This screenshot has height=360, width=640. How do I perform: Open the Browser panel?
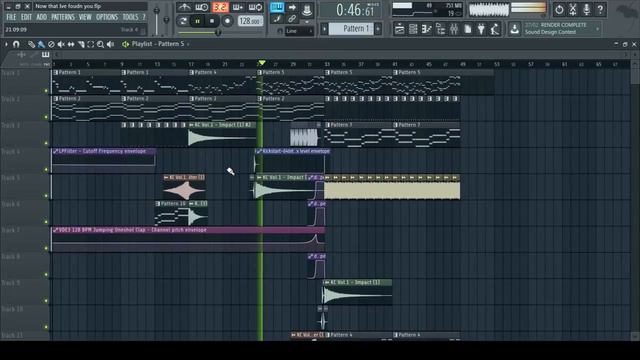tap(440, 29)
